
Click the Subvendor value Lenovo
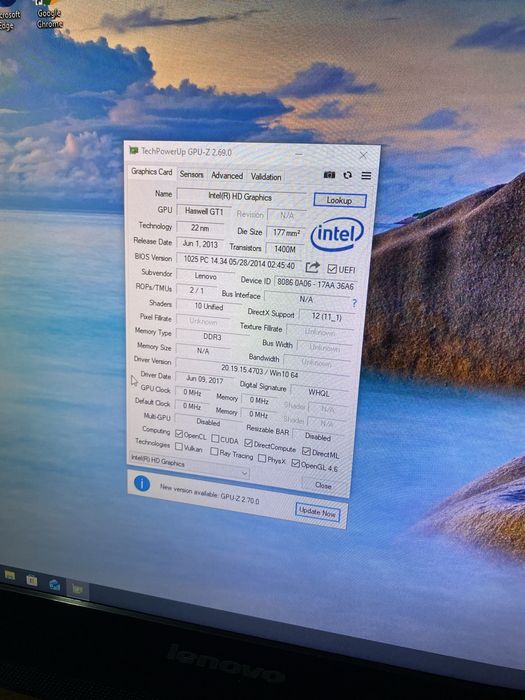[205, 276]
